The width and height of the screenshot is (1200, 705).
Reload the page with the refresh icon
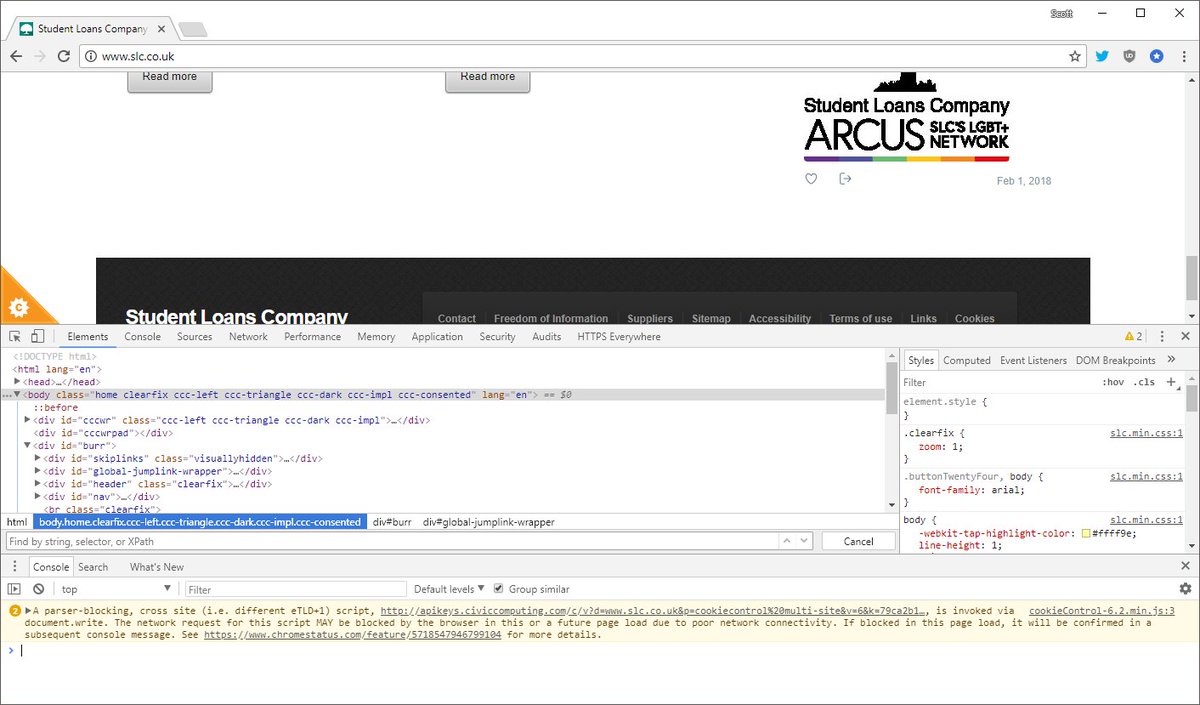64,57
